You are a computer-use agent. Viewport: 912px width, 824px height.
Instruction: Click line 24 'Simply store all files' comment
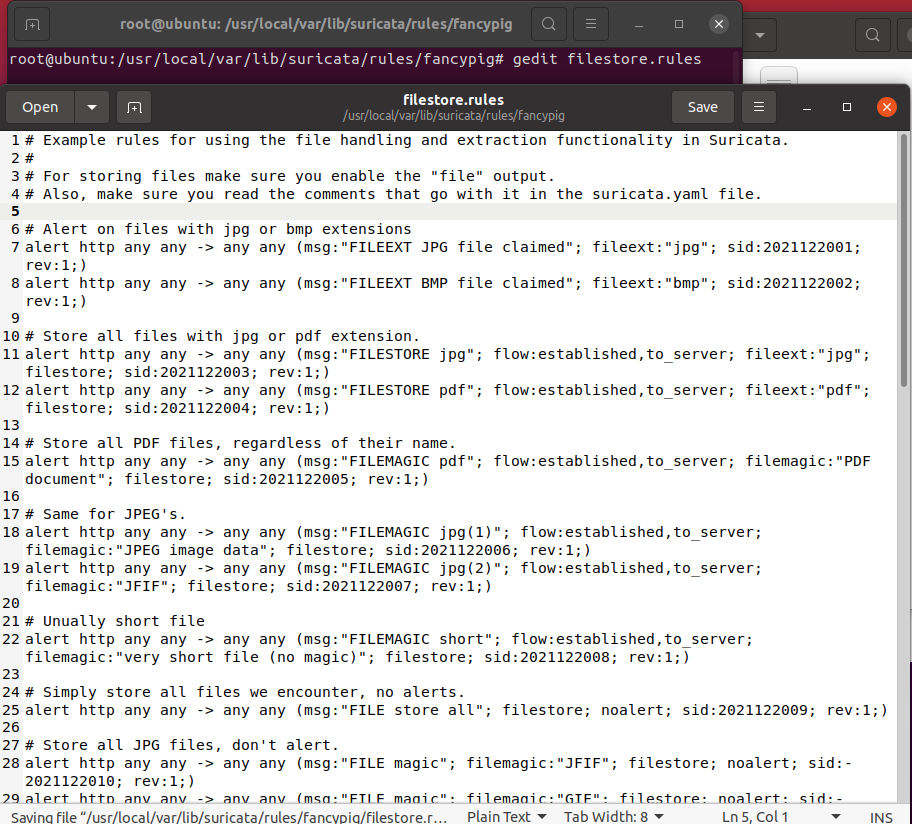coord(245,692)
